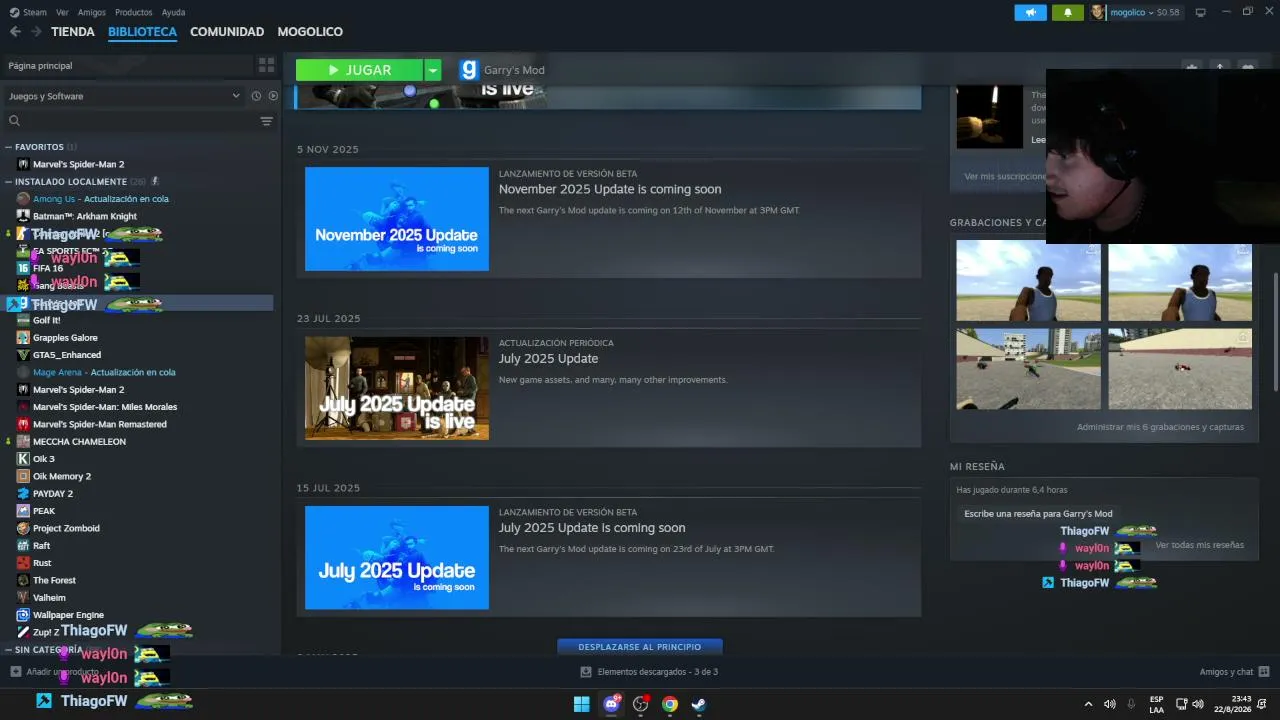Open the Ayuda menu
This screenshot has height=720, width=1280.
[173, 12]
